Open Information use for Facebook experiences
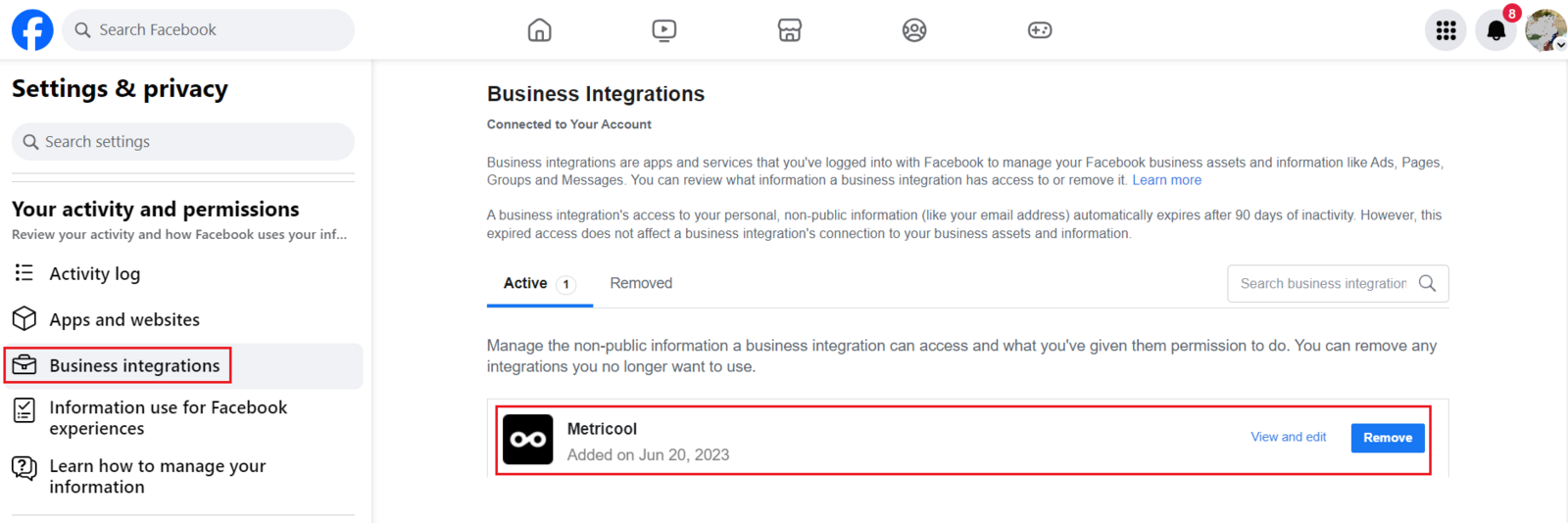This screenshot has height=523, width=1568. [x=168, y=418]
